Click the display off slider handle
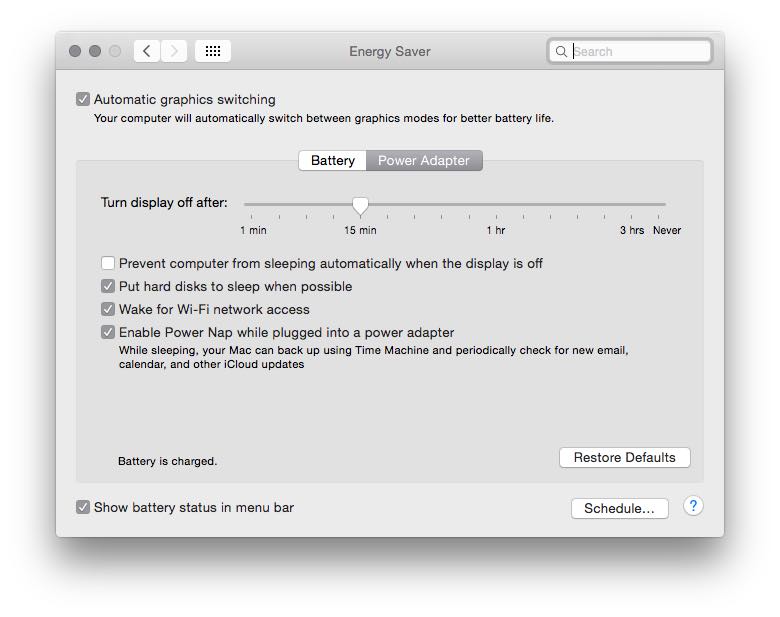Image resolution: width=780 pixels, height=617 pixels. coord(360,205)
